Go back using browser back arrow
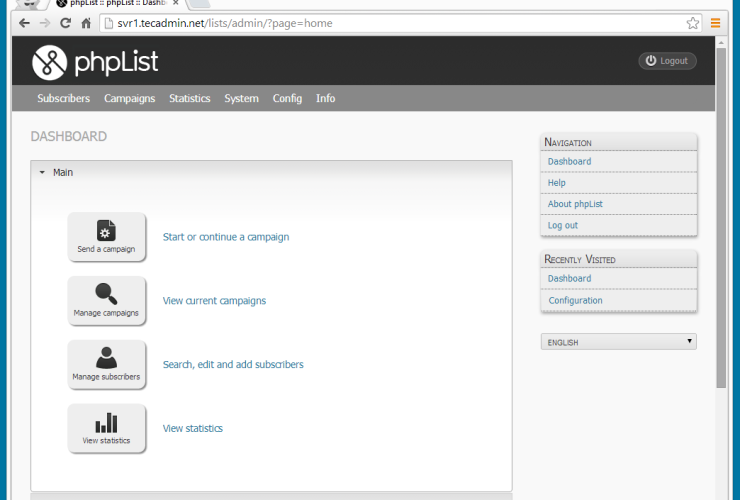740x500 pixels. [24, 23]
